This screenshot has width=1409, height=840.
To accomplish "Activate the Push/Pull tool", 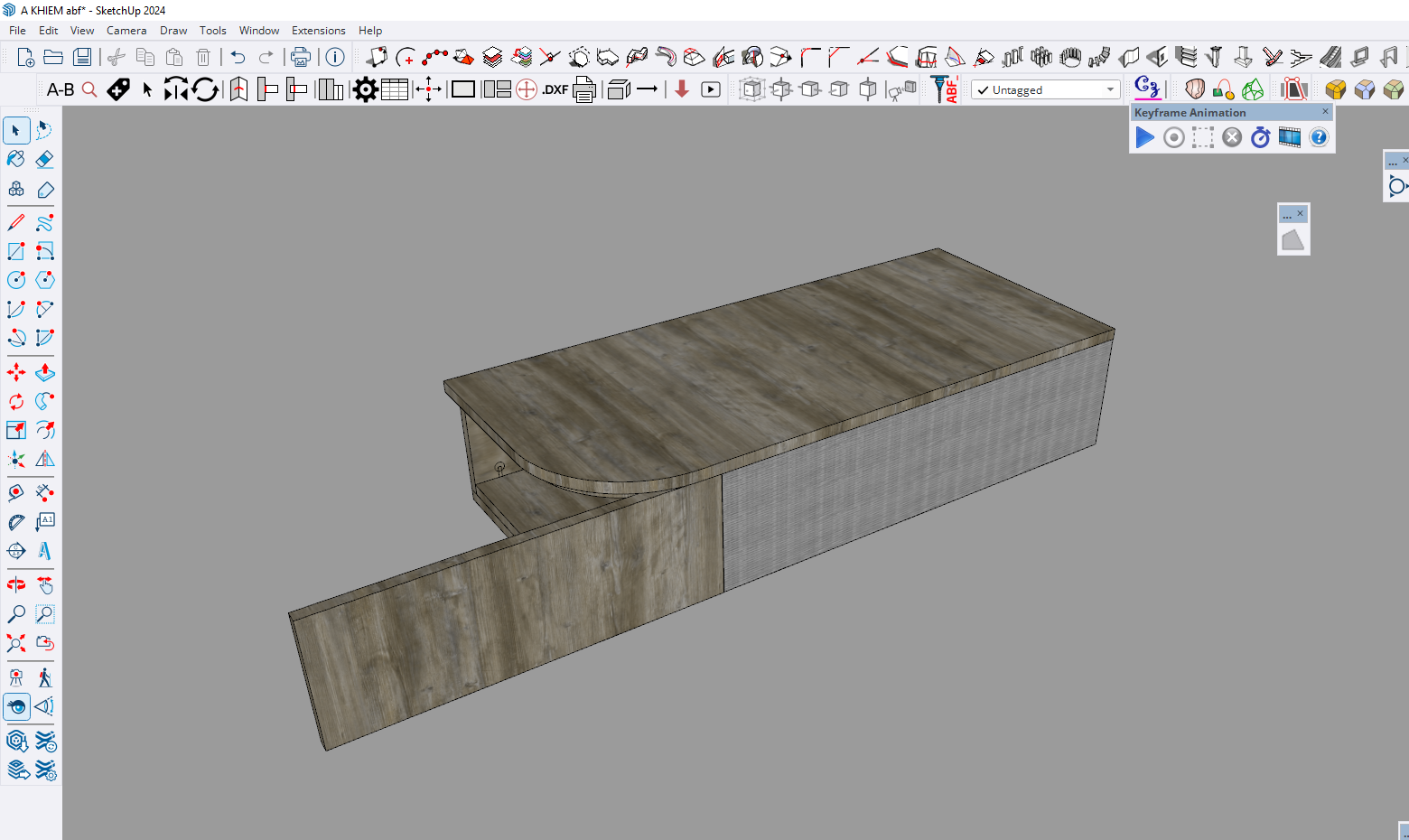I will point(44,372).
